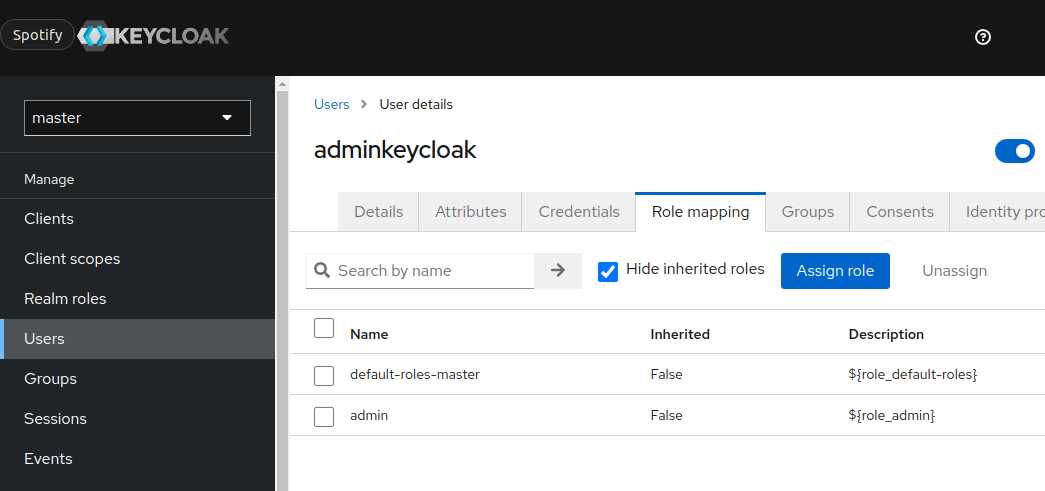Toggle the user enabled switch
1045x491 pixels.
point(1014,151)
